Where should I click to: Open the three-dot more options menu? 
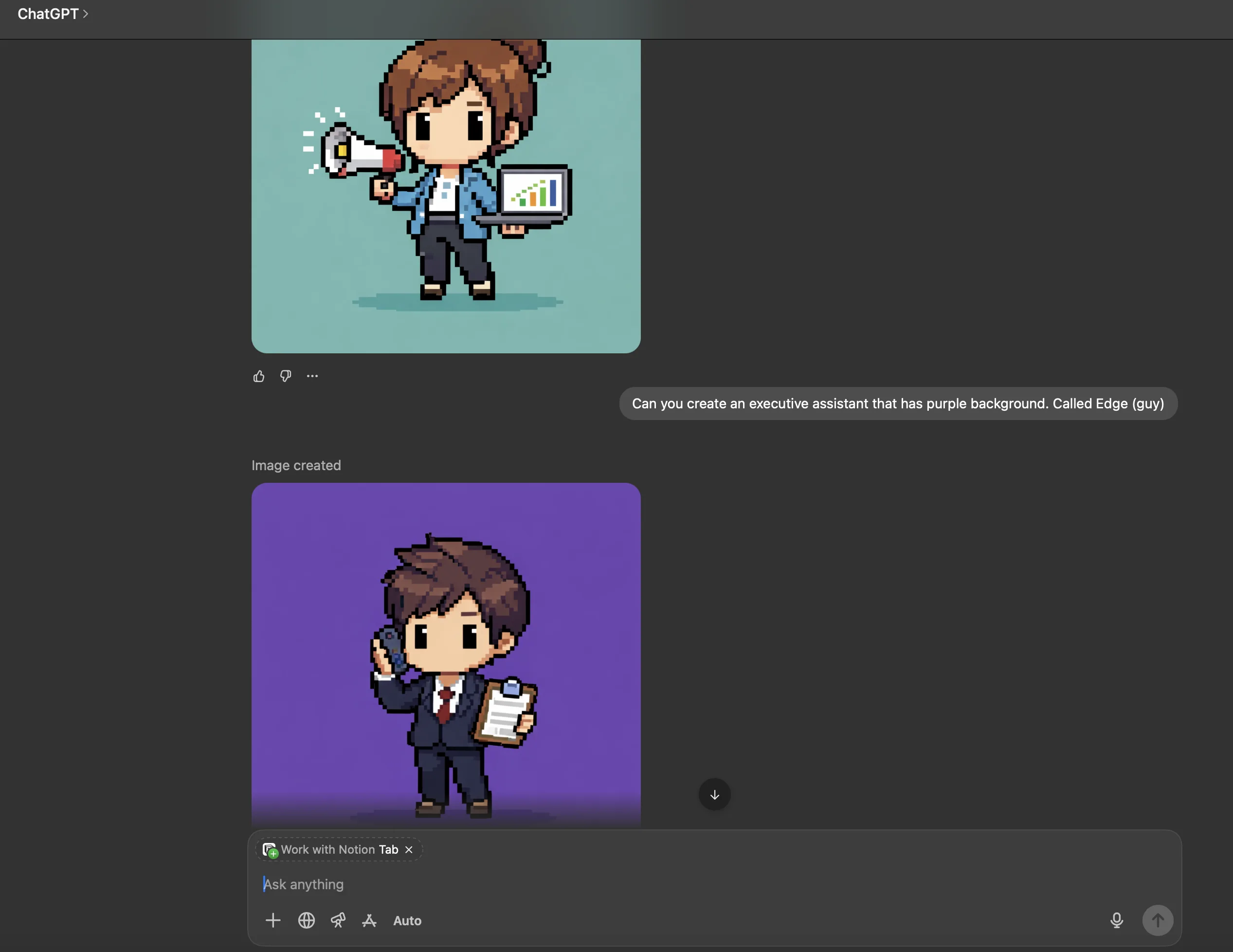[312, 376]
